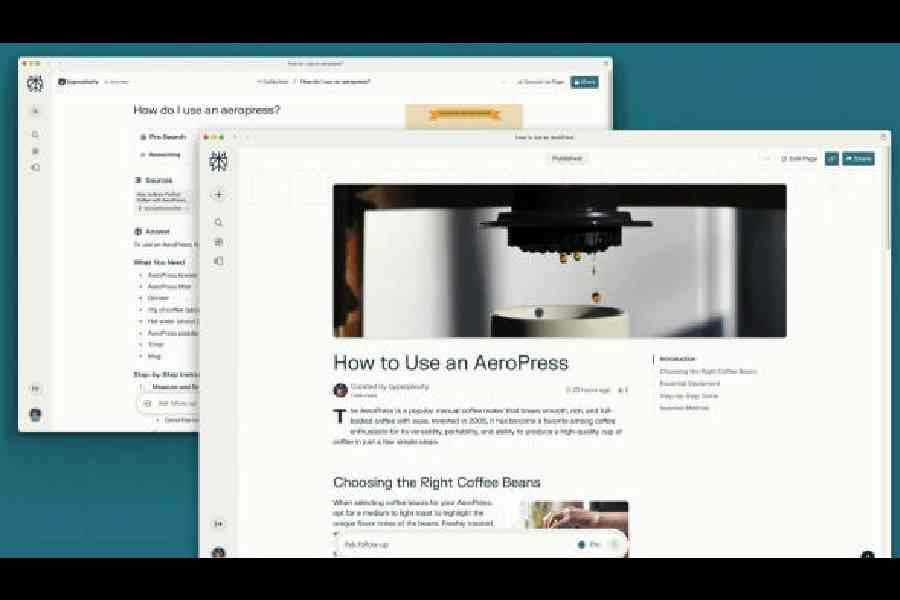Viewport: 900px width, 600px height.
Task: Open the profile avatar in the front sidebar
Action: pyautogui.click(x=219, y=552)
